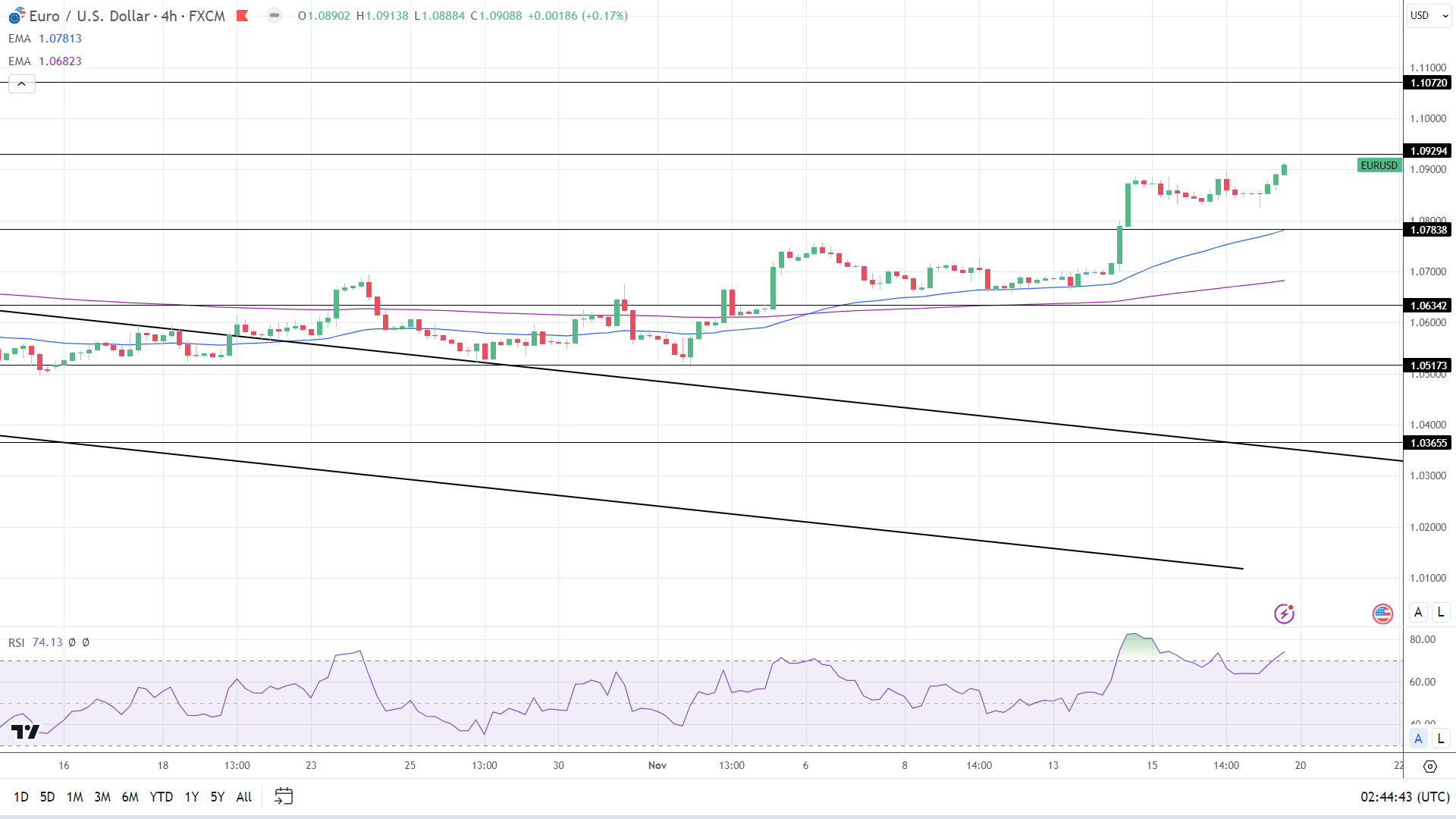
Task: Open chart settings gear icon
Action: point(1430,767)
